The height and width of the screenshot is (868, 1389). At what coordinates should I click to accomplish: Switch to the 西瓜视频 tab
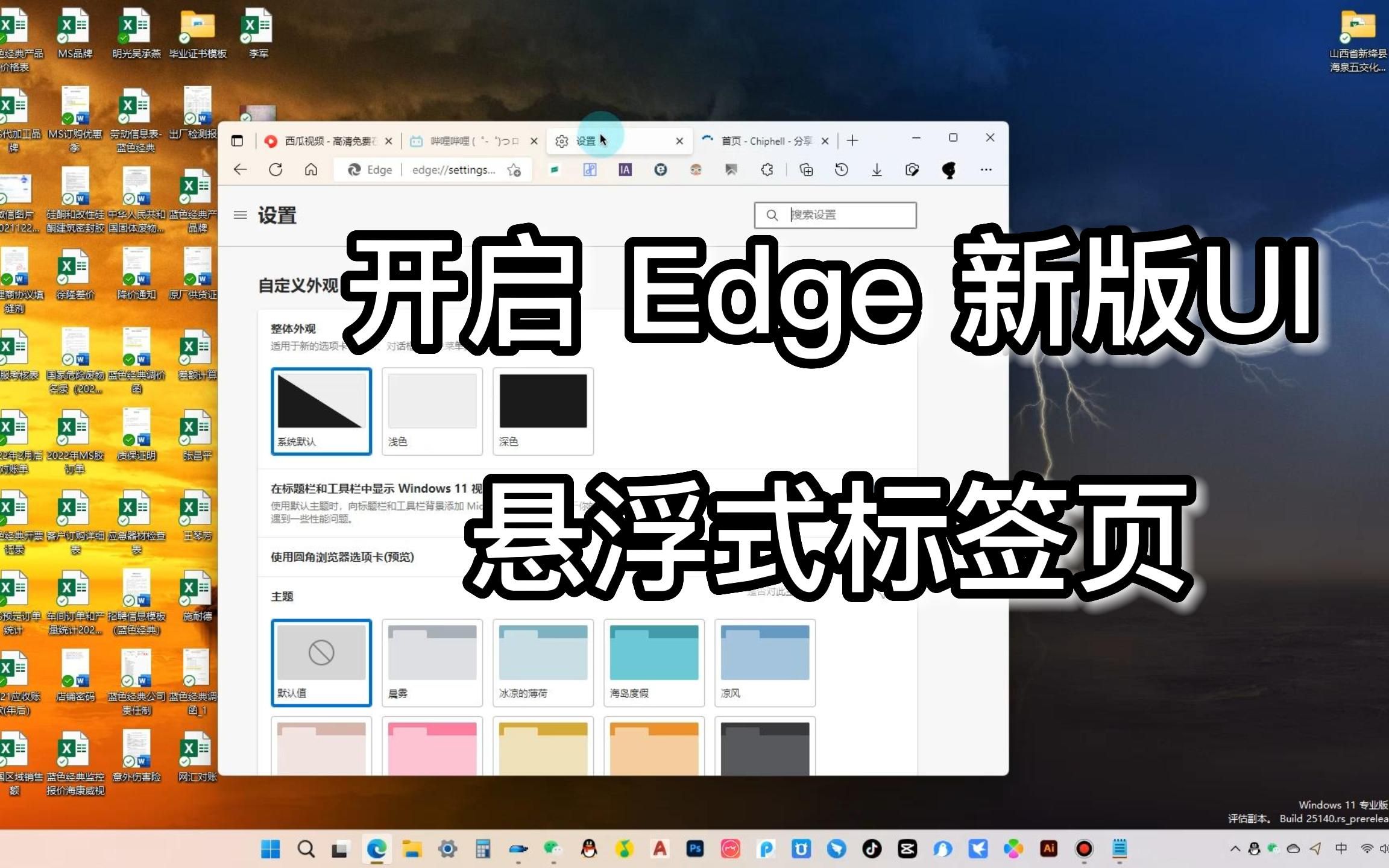click(323, 141)
